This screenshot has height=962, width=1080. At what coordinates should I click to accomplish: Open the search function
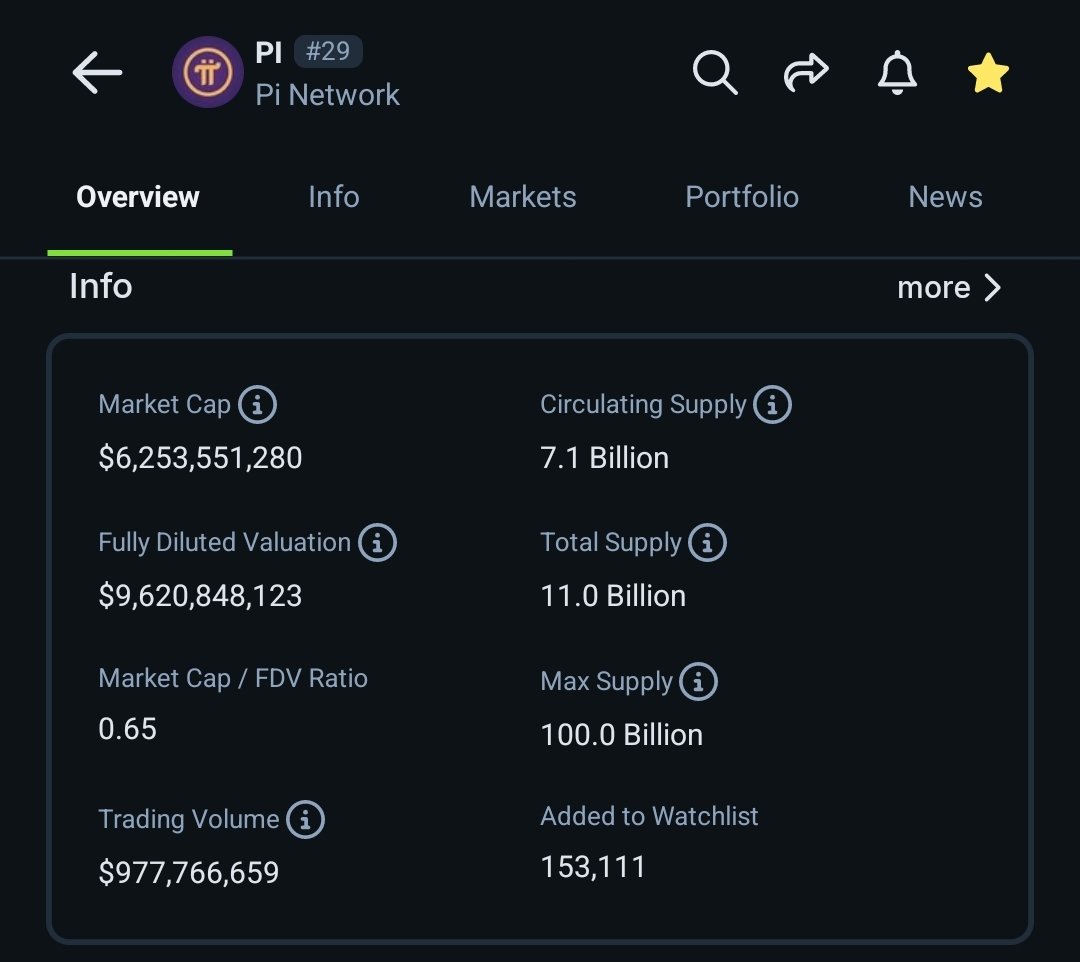[x=714, y=72]
